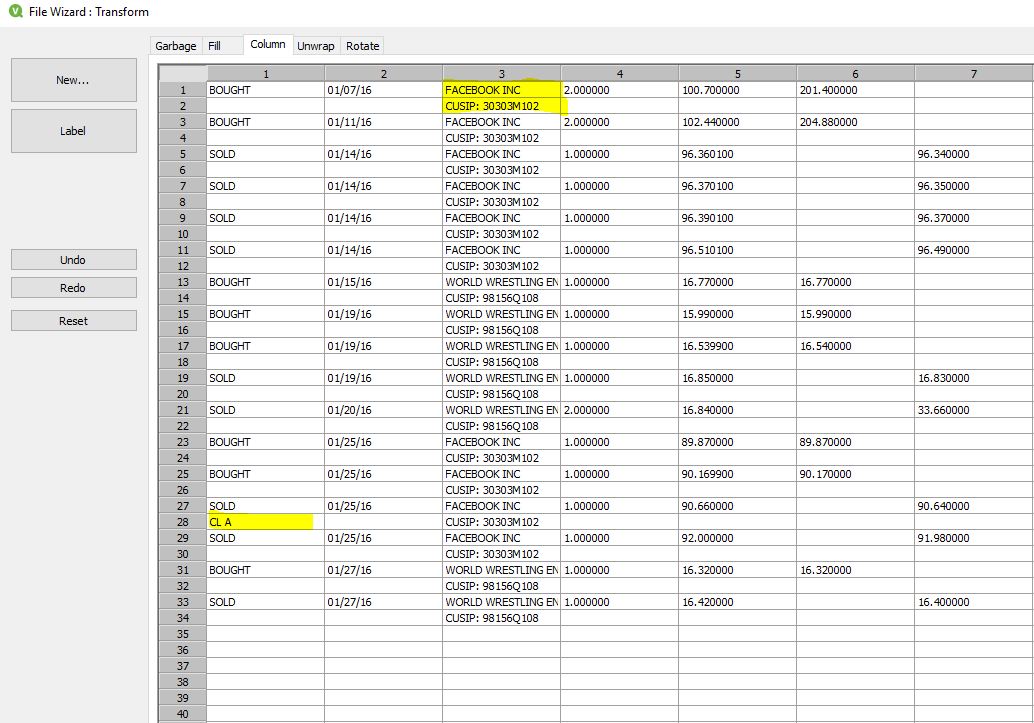Select column header 7
Viewport: 1034px width, 723px height.
click(x=974, y=73)
